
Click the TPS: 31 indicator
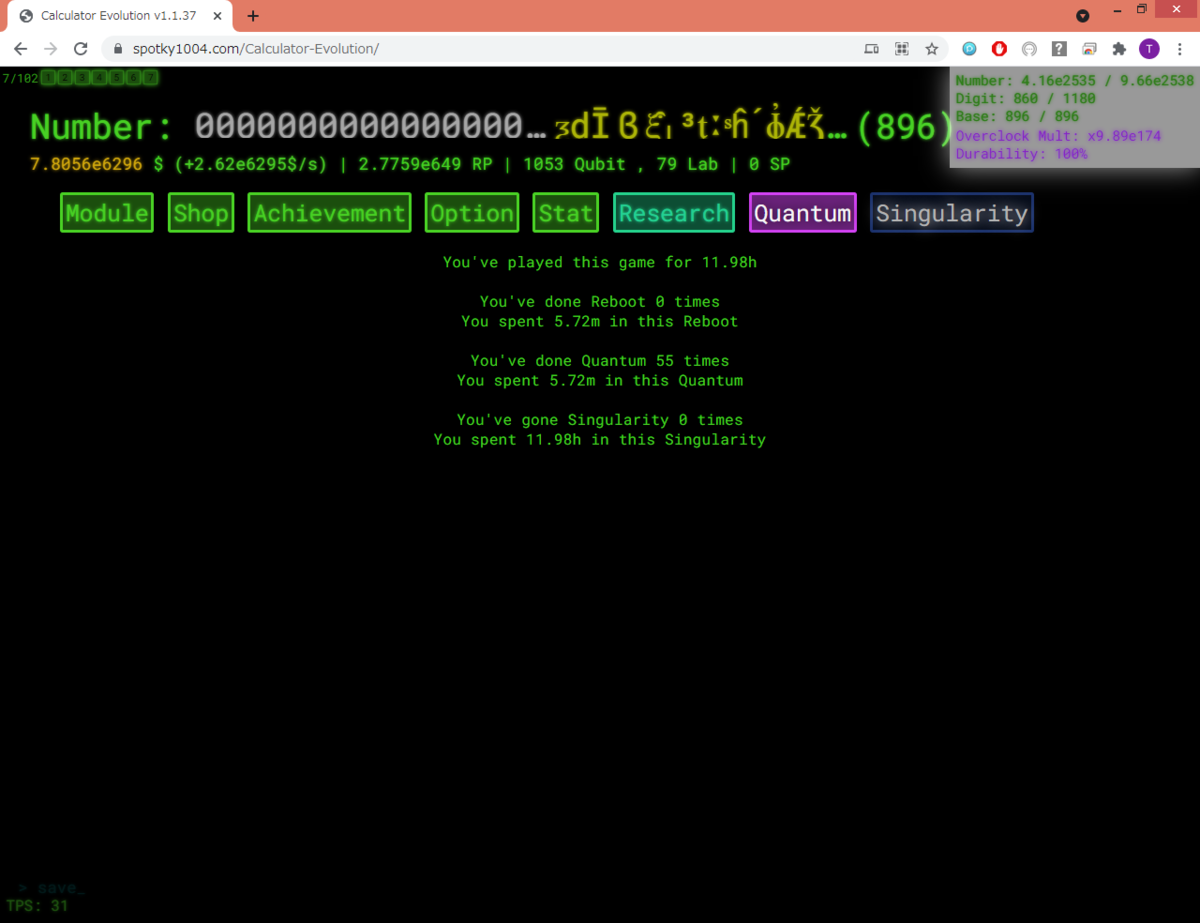37,905
